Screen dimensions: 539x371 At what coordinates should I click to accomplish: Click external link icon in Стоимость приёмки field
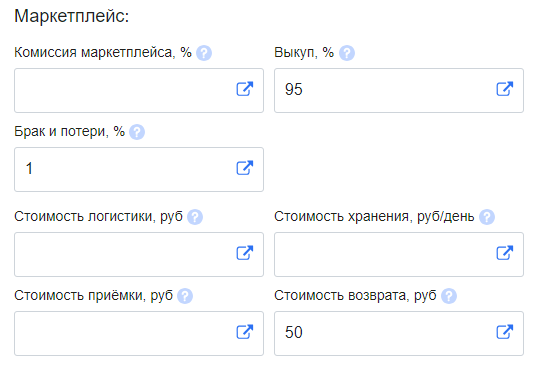(x=245, y=332)
